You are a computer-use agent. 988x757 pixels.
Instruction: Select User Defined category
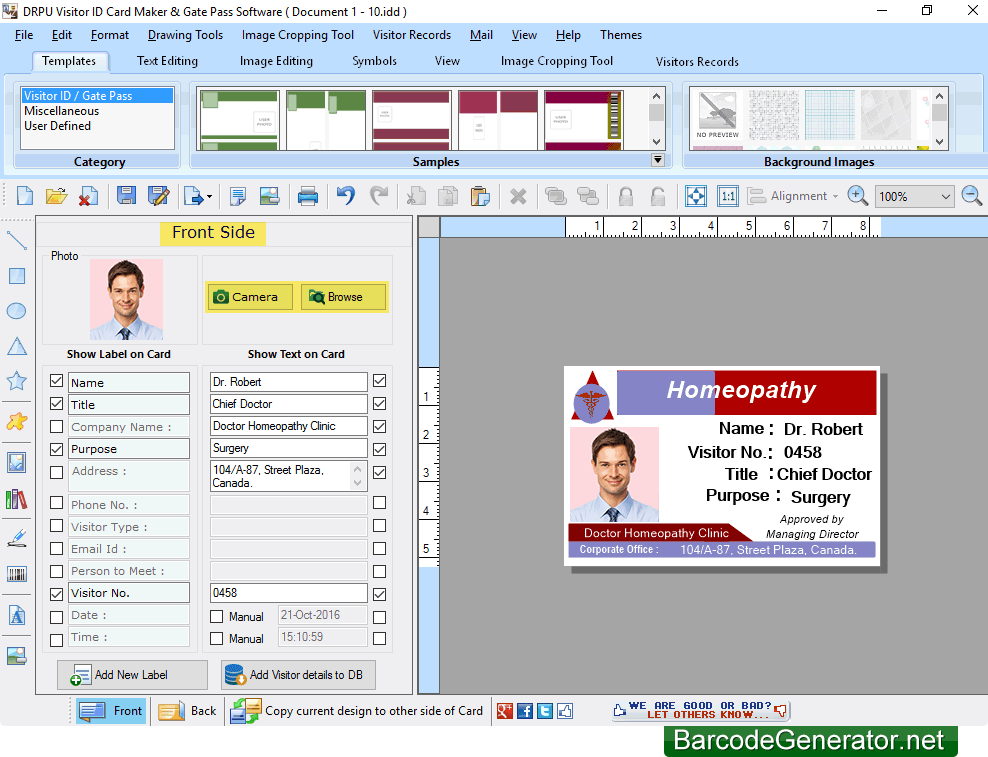pos(57,126)
